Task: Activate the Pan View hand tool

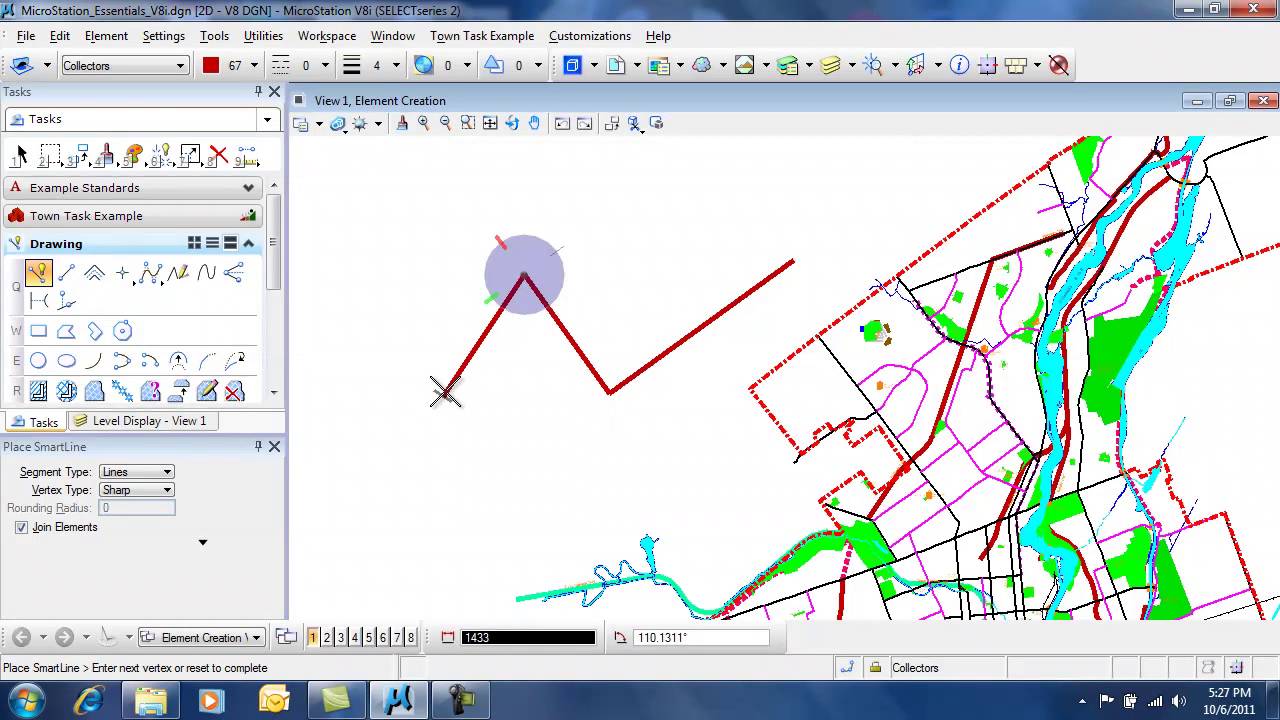Action: 534,123
